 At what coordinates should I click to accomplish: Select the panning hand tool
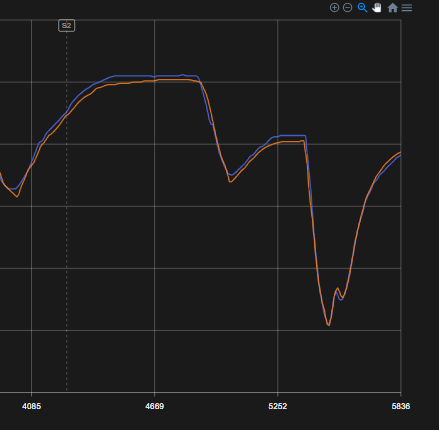[377, 8]
